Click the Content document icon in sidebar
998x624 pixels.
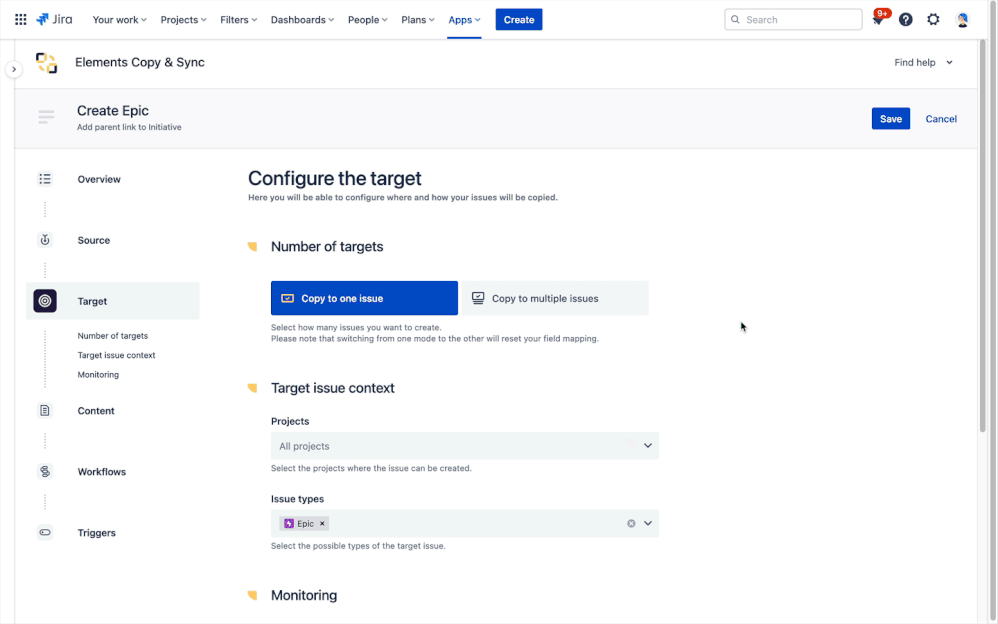45,410
